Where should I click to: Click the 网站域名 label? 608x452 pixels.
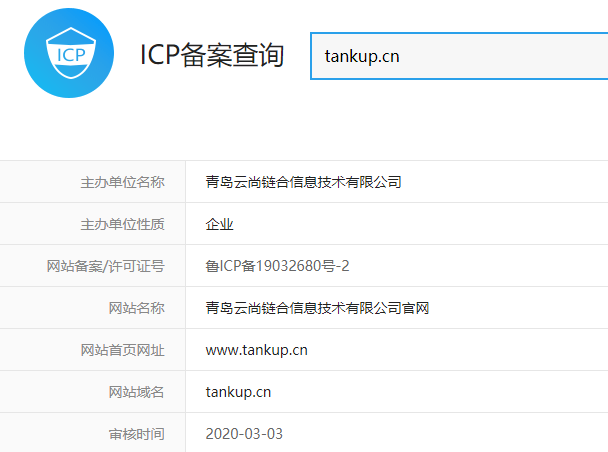(x=136, y=392)
